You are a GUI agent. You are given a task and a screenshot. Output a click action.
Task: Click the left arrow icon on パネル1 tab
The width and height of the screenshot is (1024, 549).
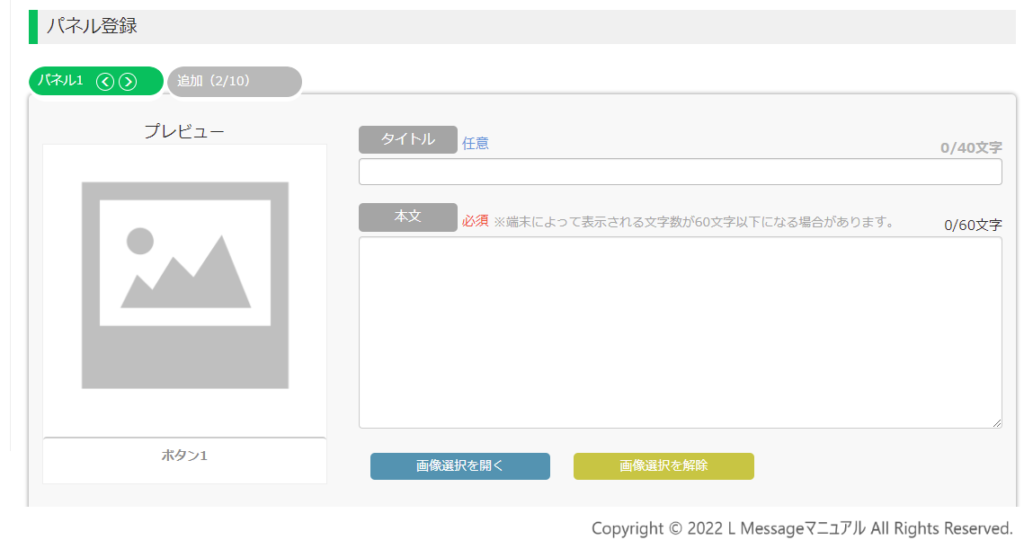point(105,82)
